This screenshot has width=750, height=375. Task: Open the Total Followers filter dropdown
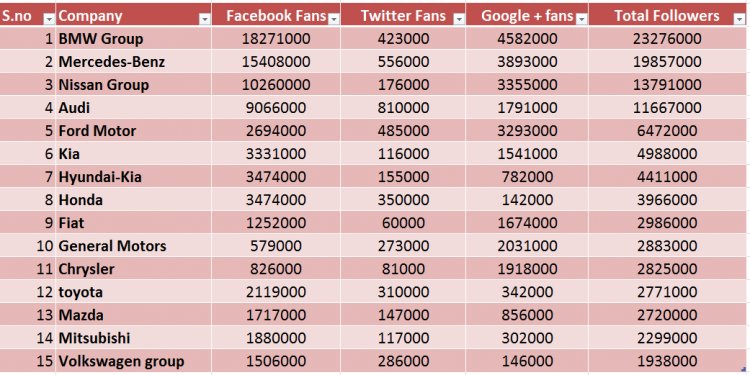738,19
